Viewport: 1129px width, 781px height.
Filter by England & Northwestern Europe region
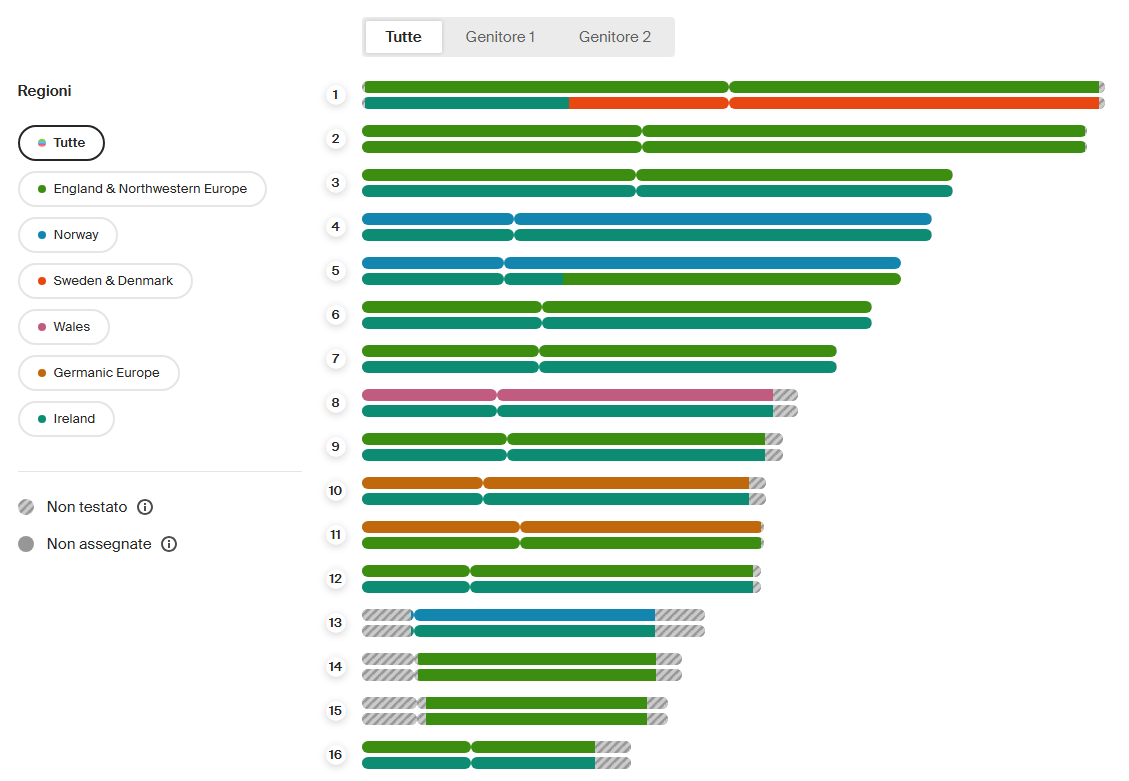pos(142,189)
